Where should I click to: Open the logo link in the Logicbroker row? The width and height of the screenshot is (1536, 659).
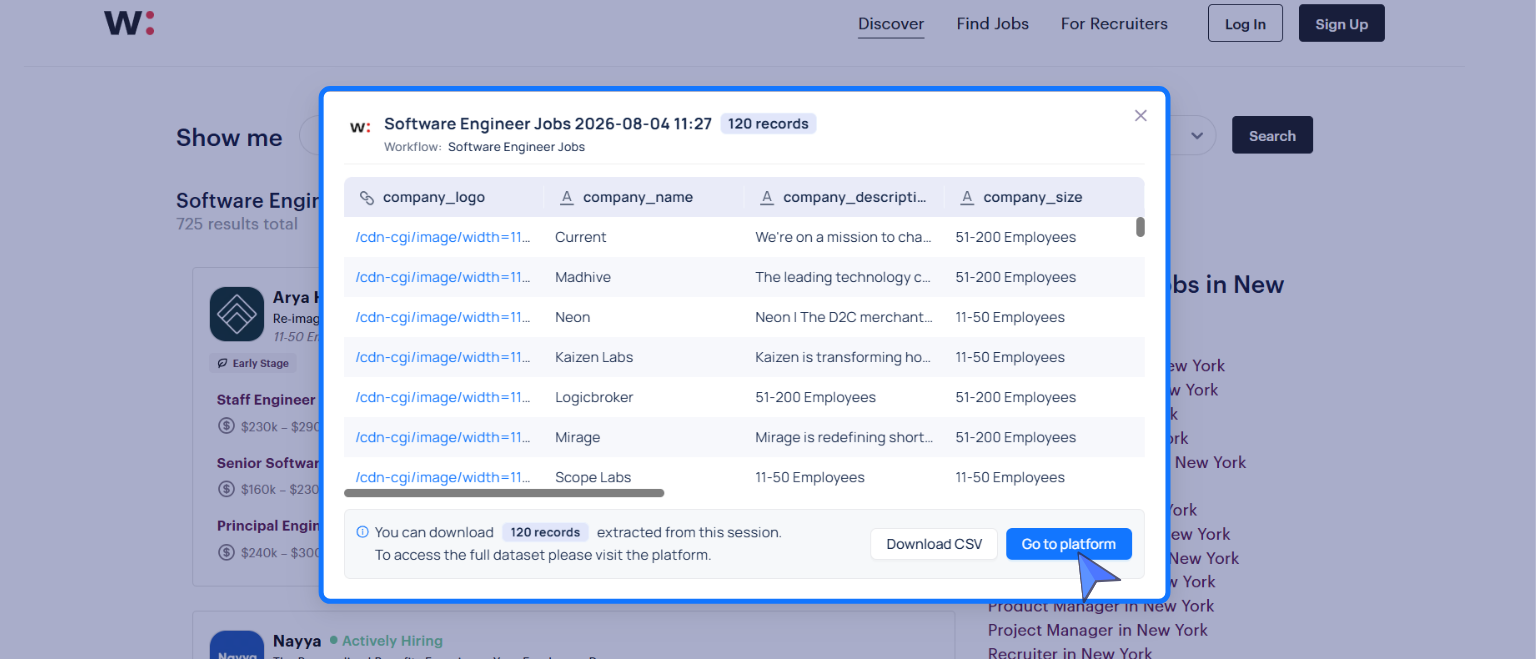click(x=443, y=397)
